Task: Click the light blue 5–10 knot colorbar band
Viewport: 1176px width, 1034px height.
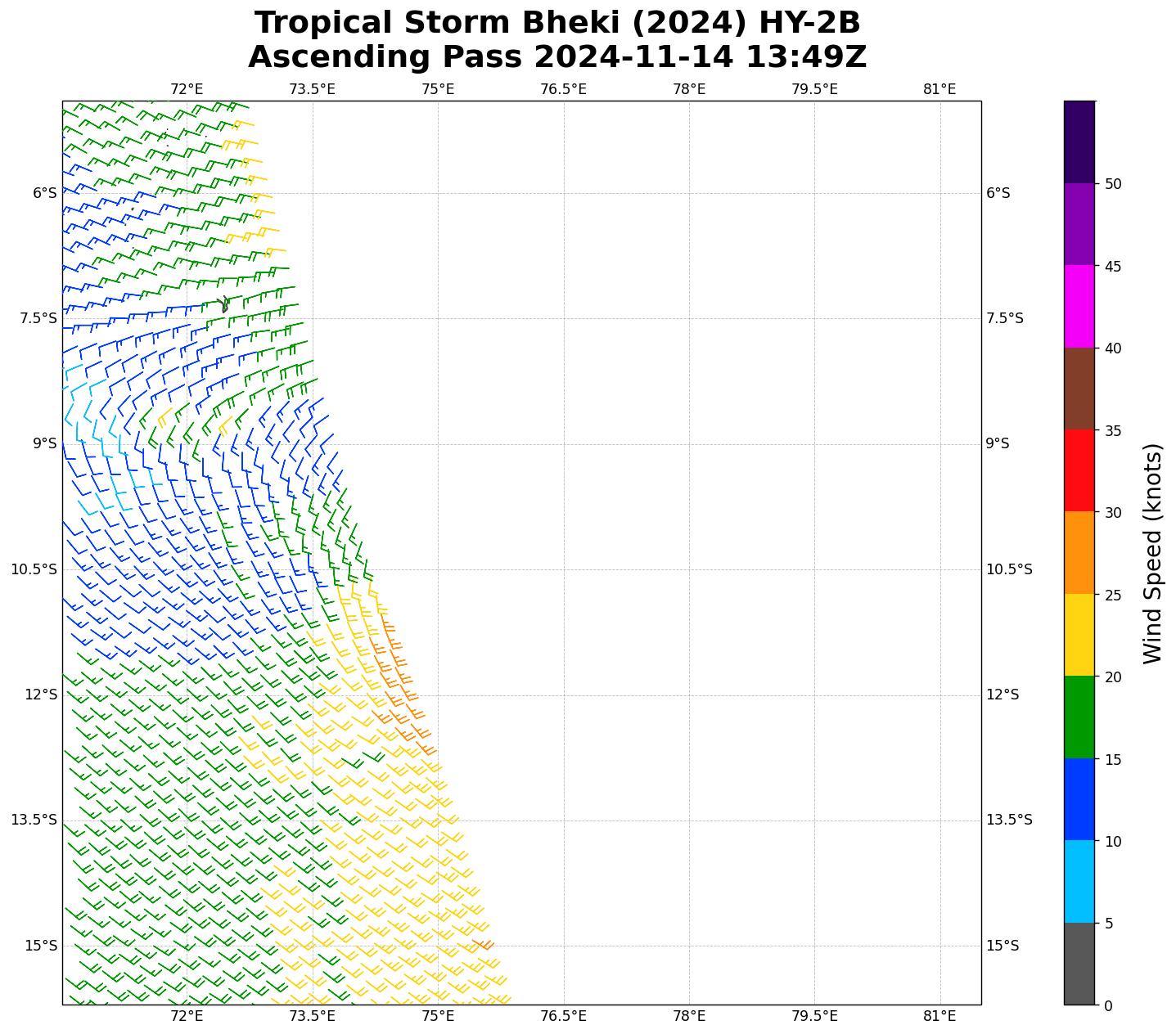Action: (1079, 881)
